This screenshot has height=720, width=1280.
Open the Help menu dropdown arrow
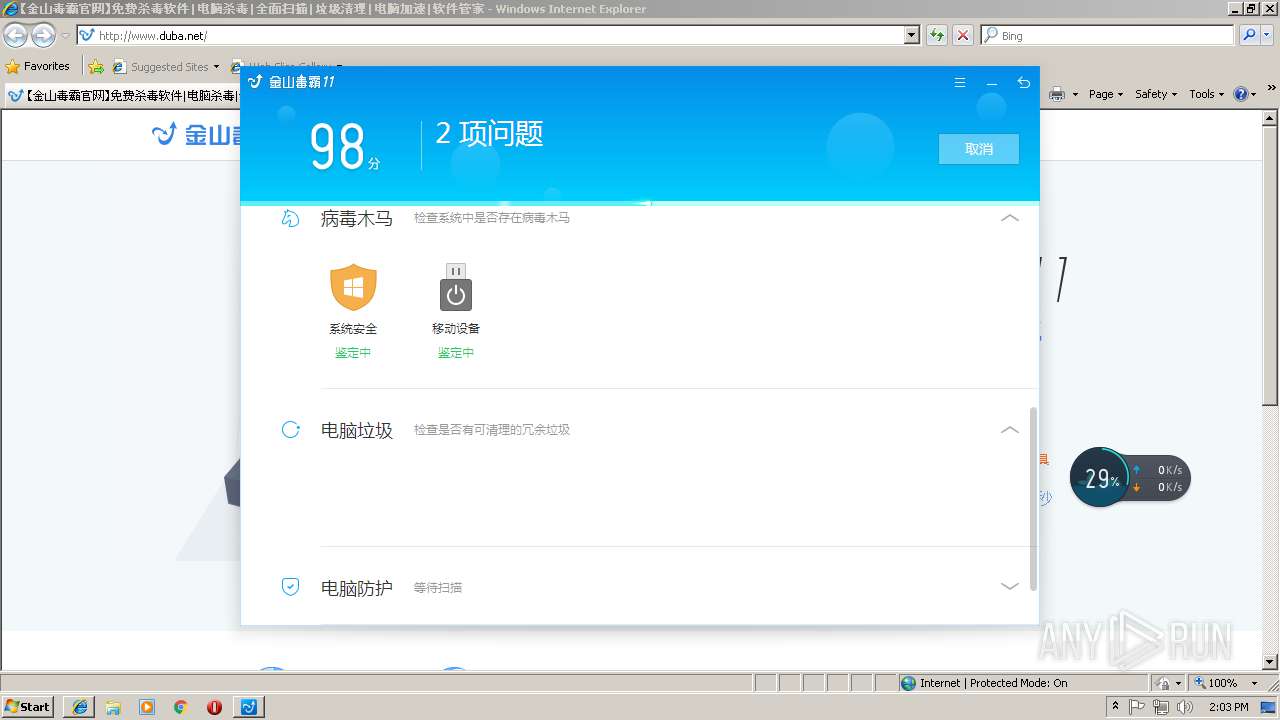pos(1254,94)
